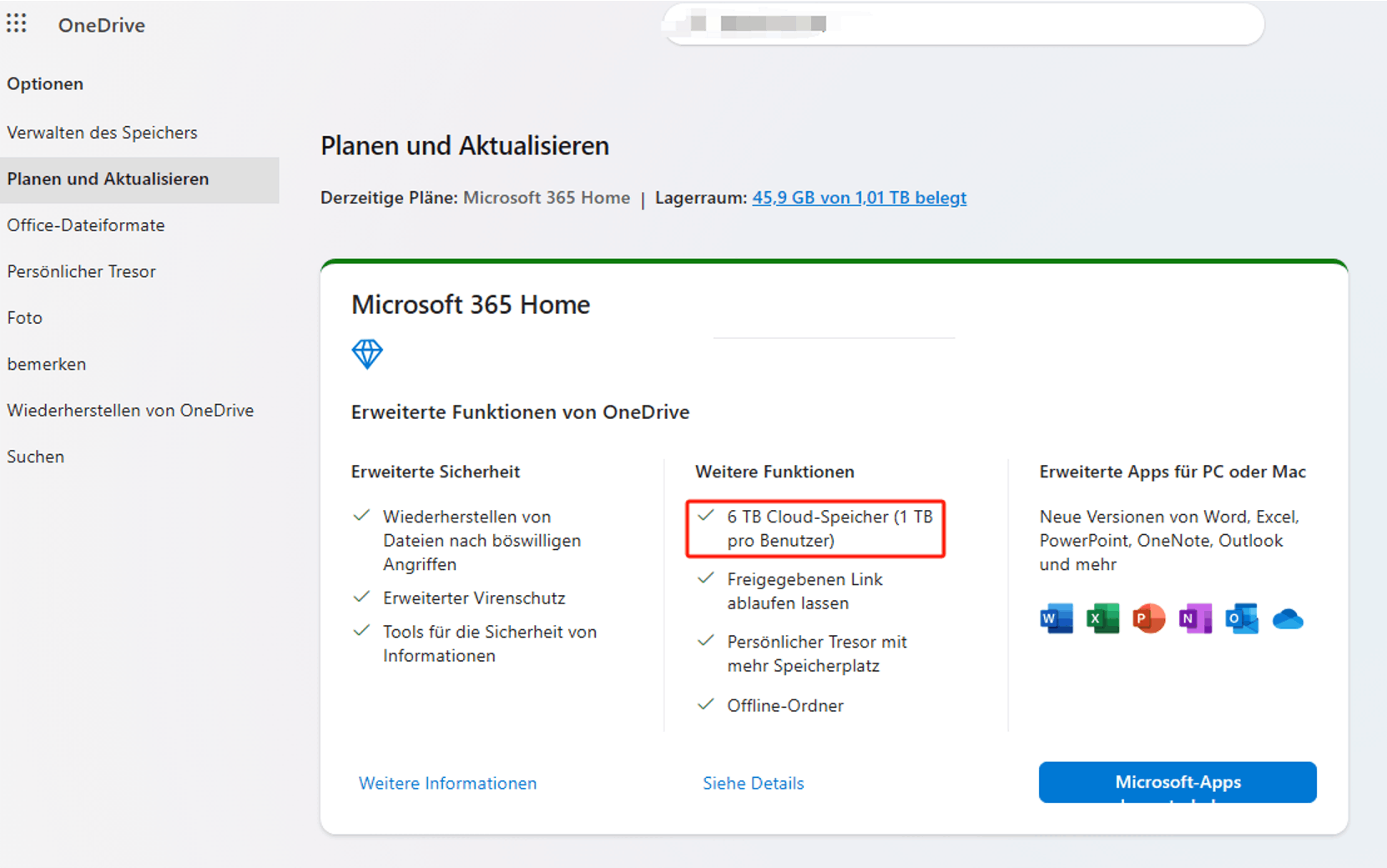Click the Weitere Funktionen column heading

[x=774, y=472]
